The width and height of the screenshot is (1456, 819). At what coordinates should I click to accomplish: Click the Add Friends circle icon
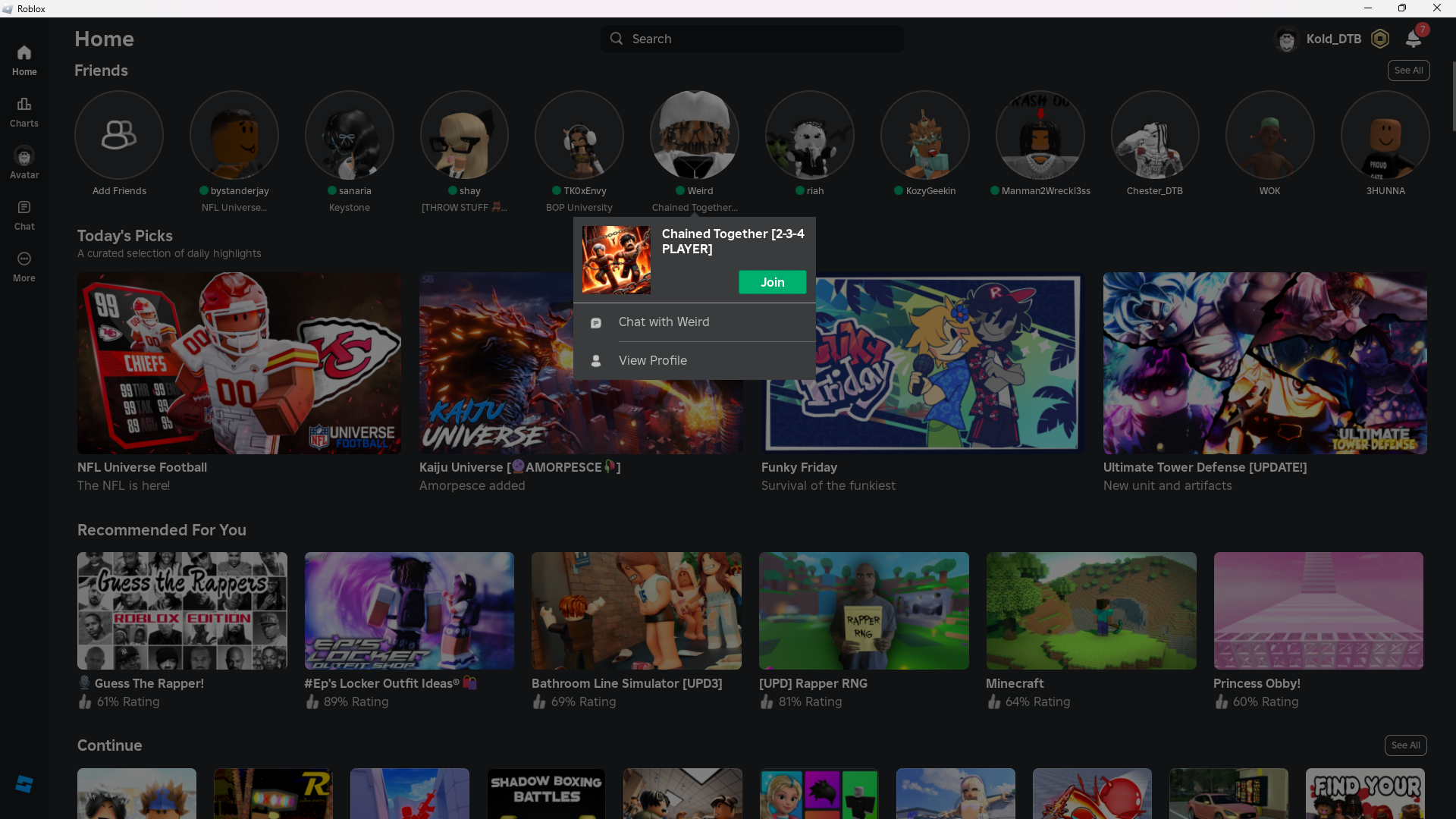[119, 135]
